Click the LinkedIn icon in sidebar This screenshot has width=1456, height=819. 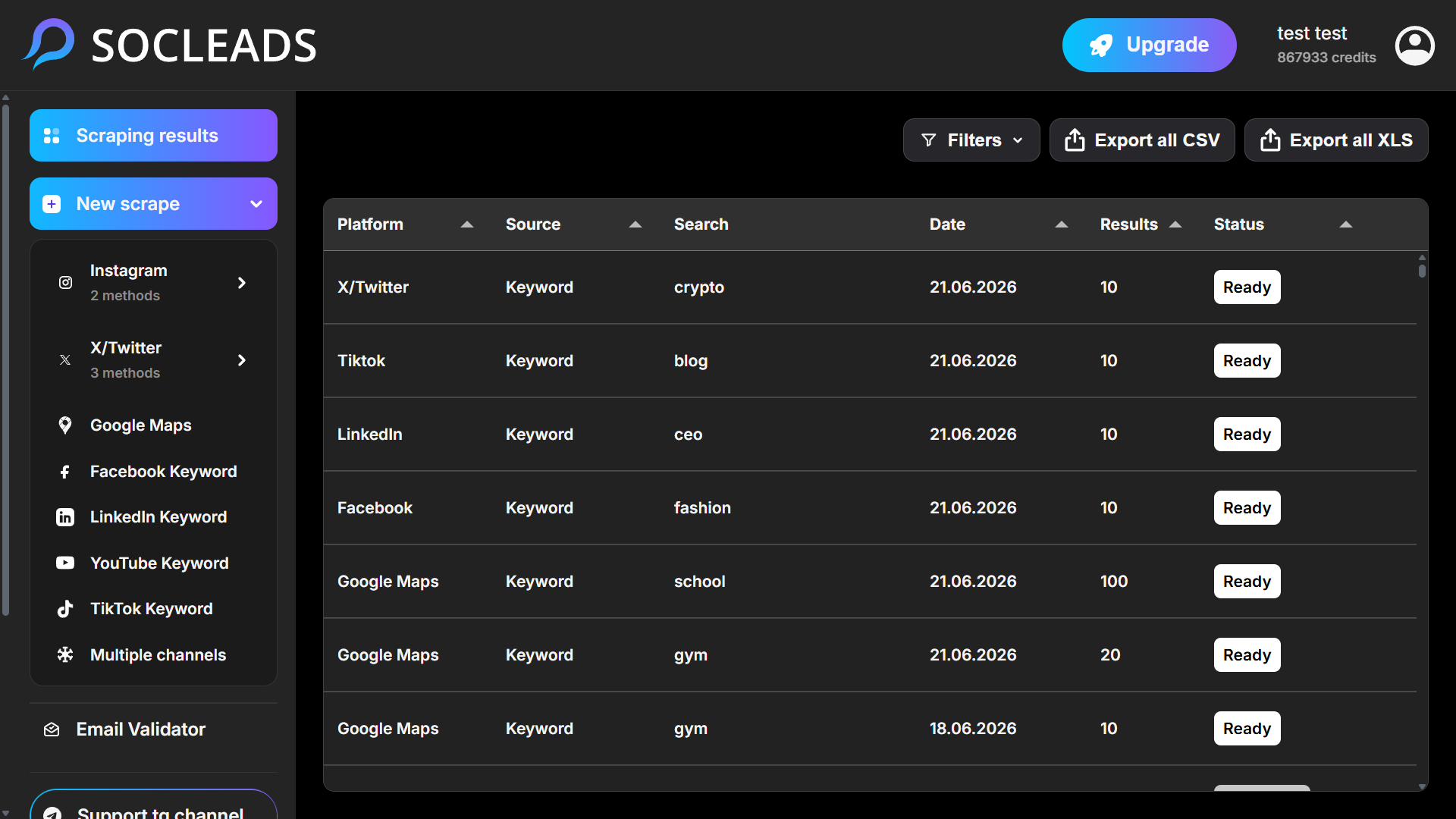click(65, 517)
